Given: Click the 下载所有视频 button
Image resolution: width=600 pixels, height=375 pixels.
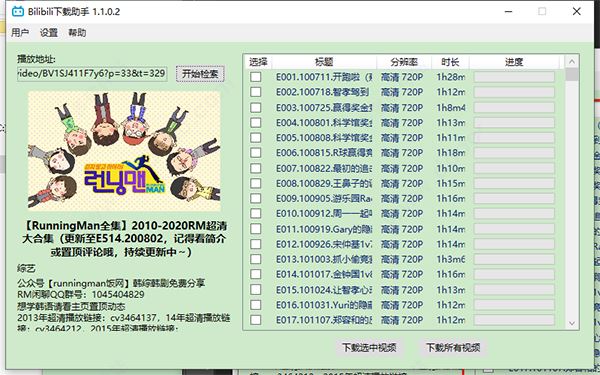Looking at the screenshot, I should point(453,347).
